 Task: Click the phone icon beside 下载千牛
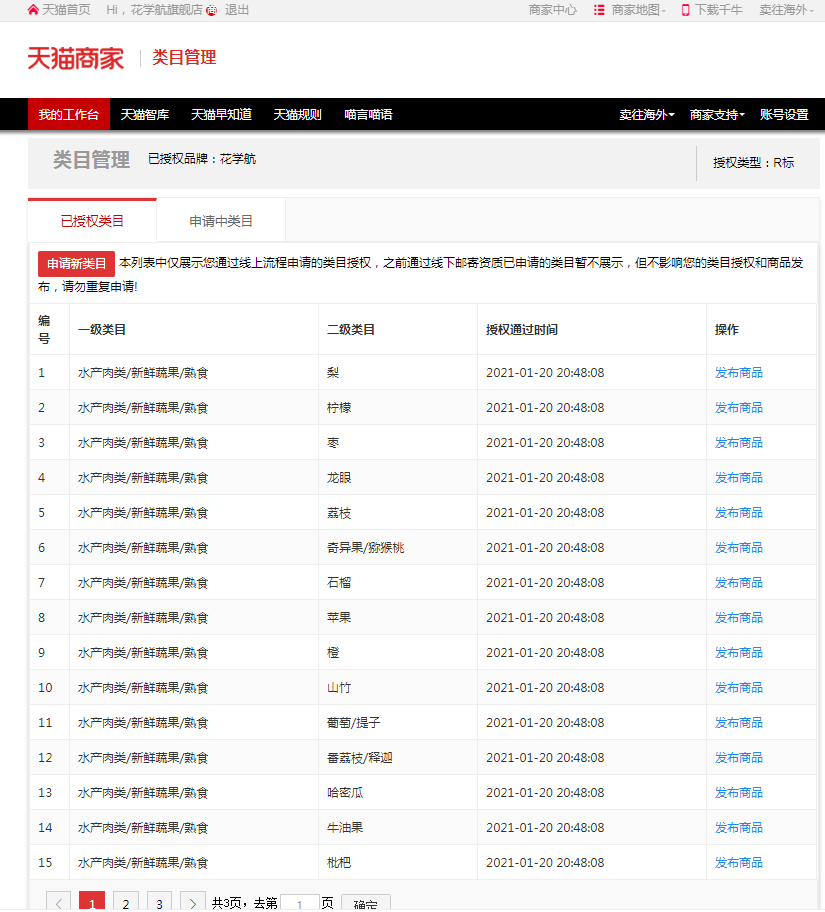click(x=685, y=10)
